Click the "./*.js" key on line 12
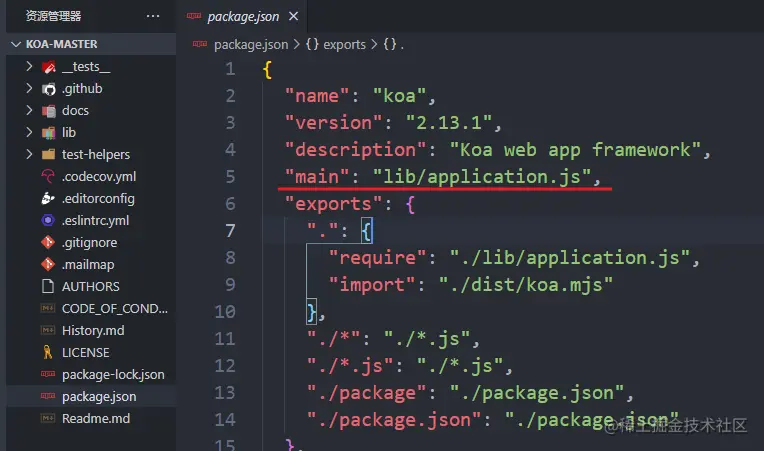Viewport: 764px width, 451px height. [x=350, y=366]
